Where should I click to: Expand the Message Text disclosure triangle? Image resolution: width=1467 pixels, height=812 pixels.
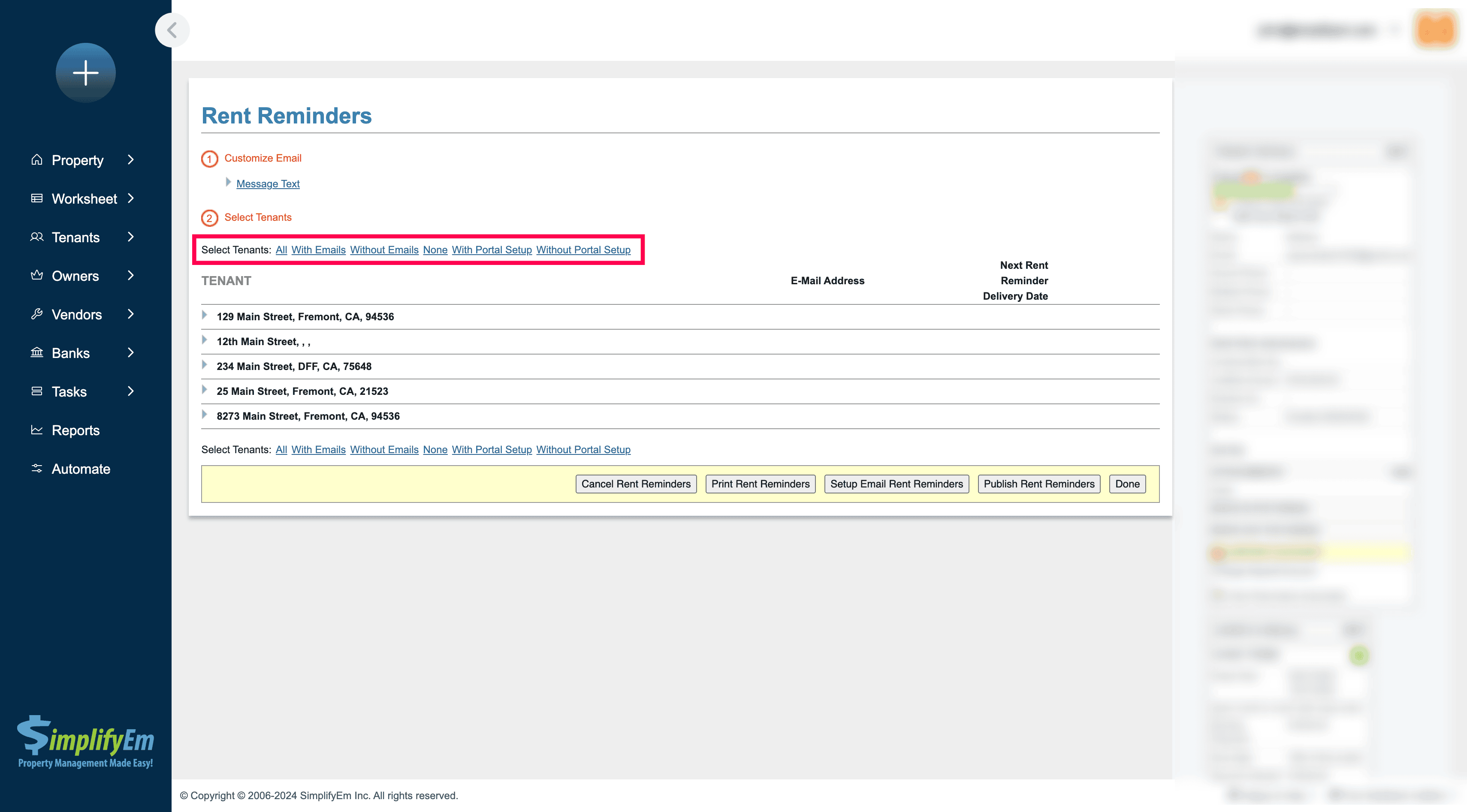228,182
